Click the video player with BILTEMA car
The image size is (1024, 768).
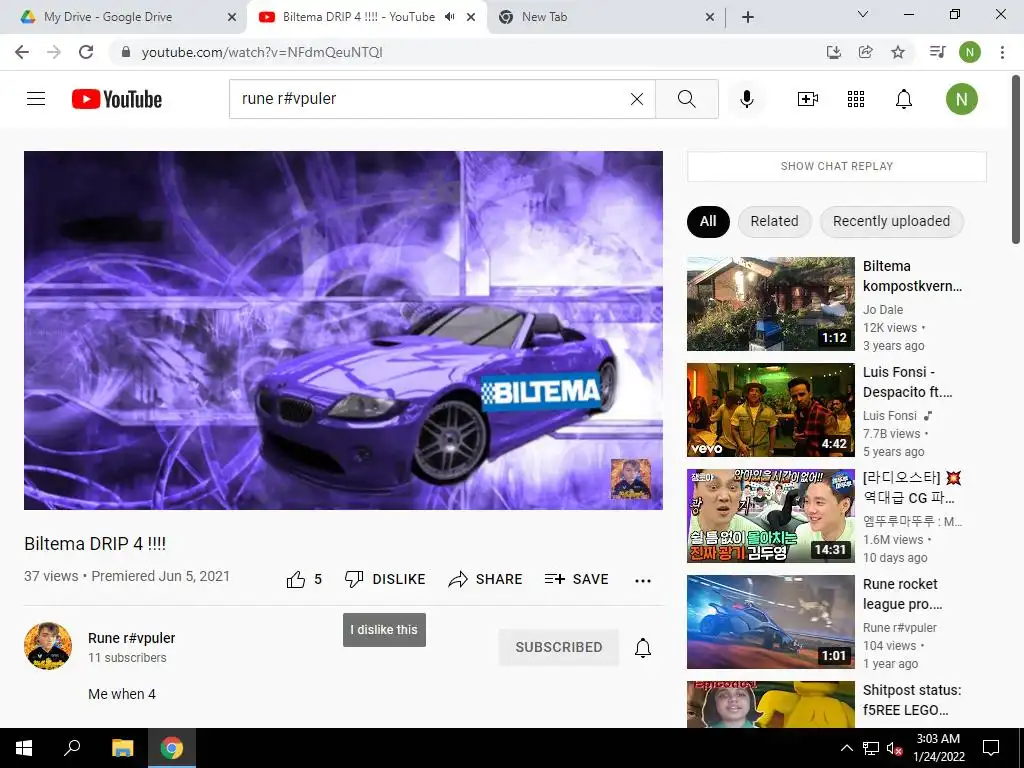[x=343, y=330]
